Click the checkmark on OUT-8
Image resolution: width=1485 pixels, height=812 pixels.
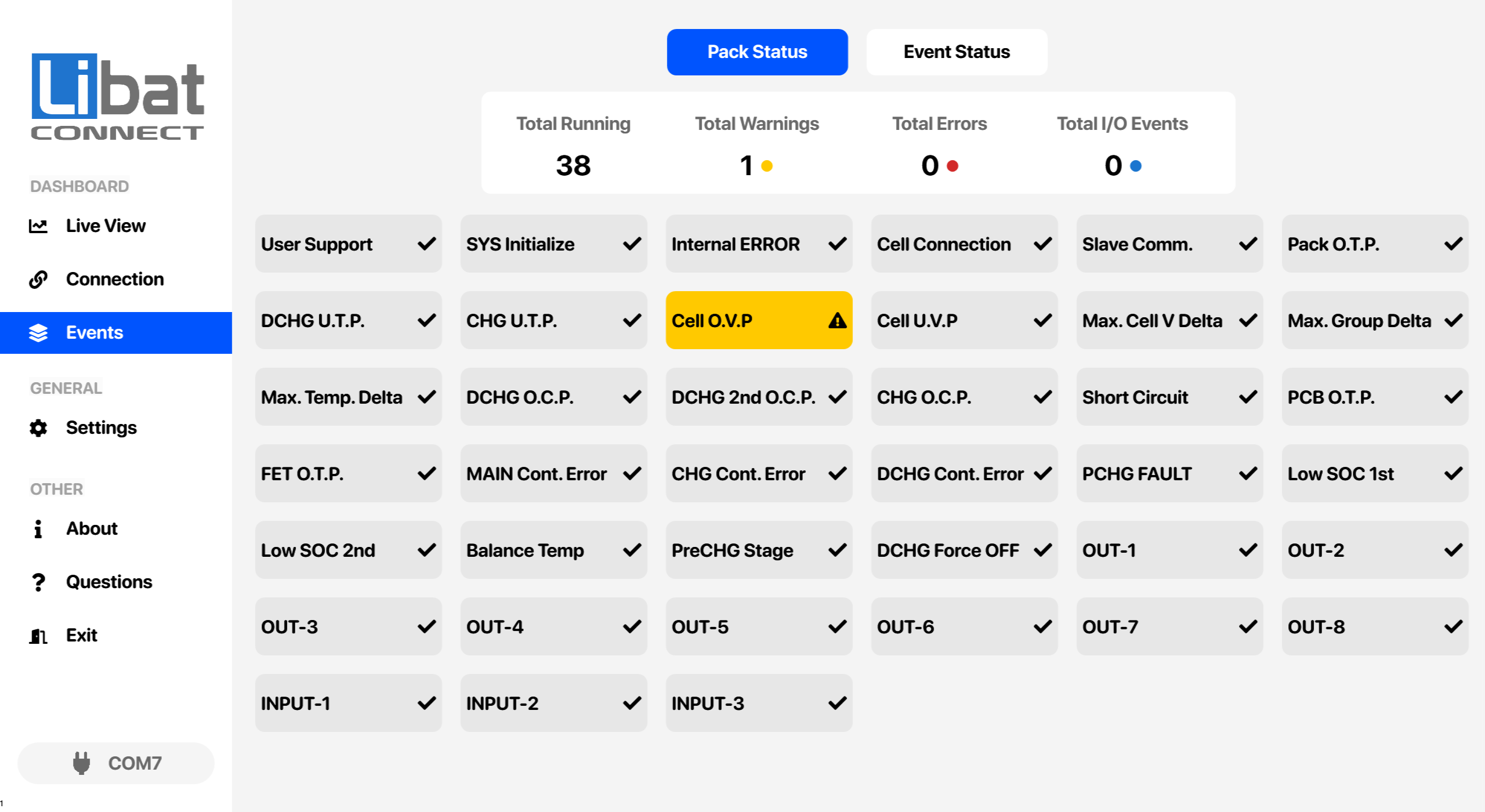(1453, 626)
